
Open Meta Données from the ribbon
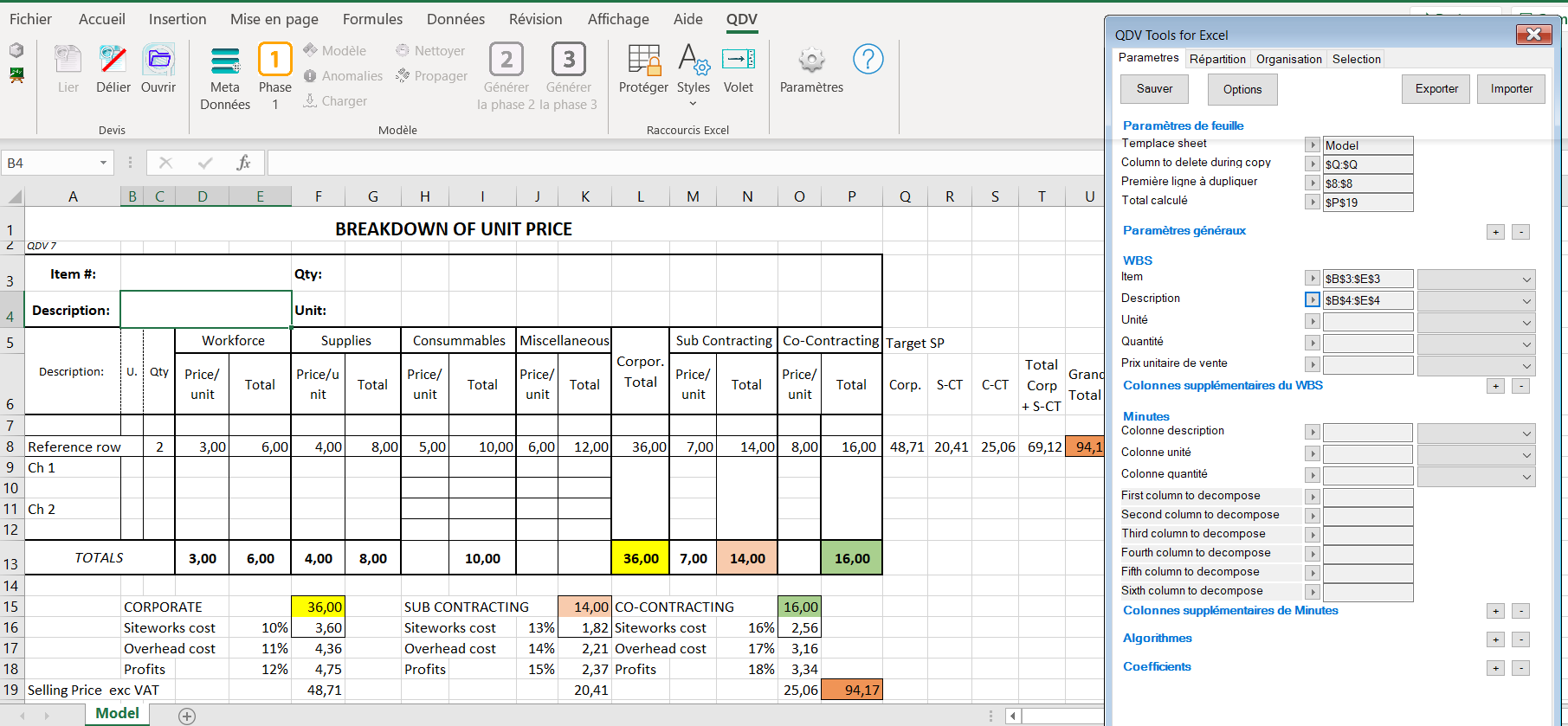tap(225, 62)
